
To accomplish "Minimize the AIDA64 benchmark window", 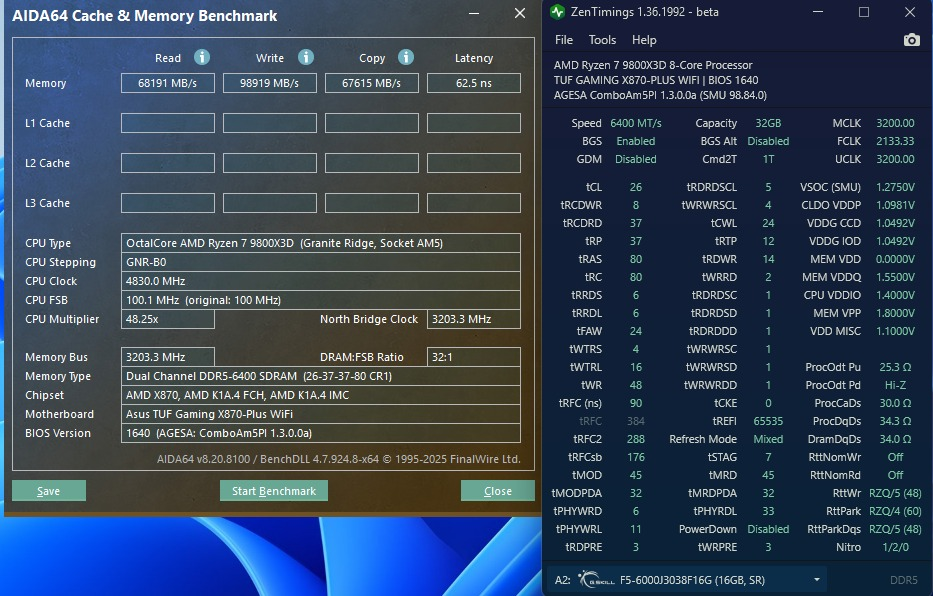I will pyautogui.click(x=474, y=13).
